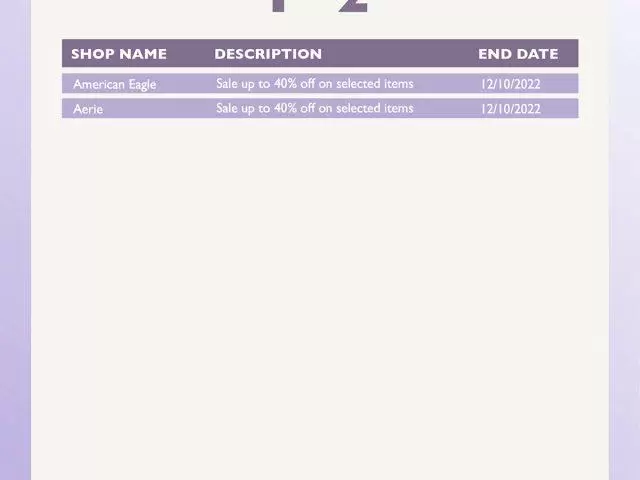Click the large number heading at top
The image size is (640, 480).
320,6
